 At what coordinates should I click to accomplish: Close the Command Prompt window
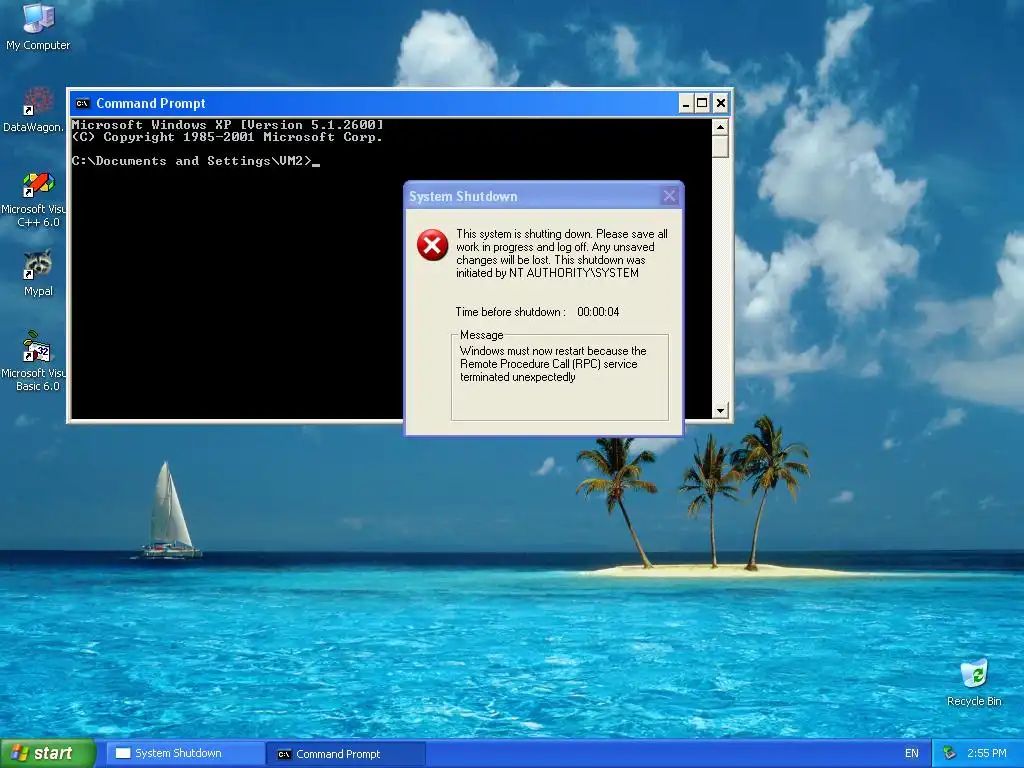(720, 103)
